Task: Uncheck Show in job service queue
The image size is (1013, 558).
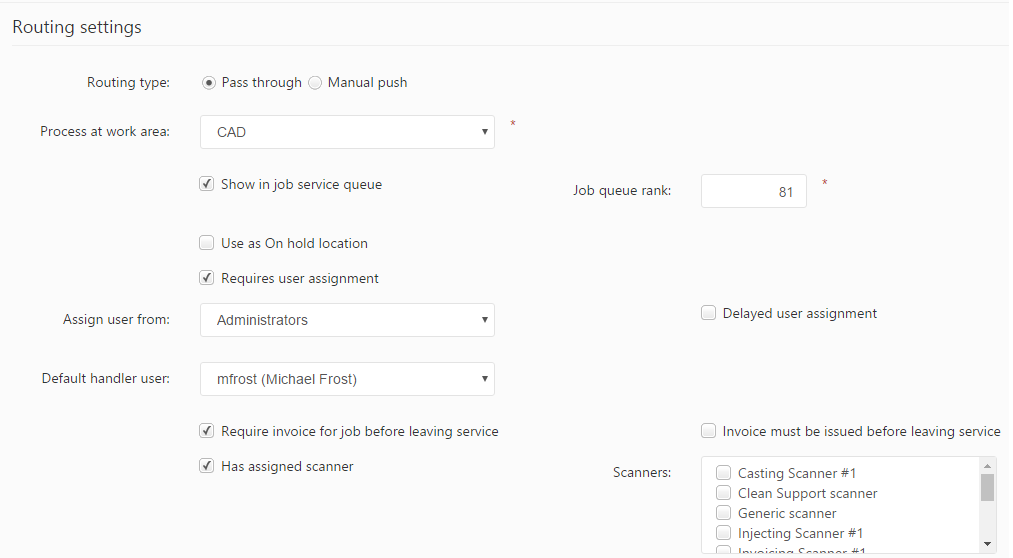Action: (207, 185)
